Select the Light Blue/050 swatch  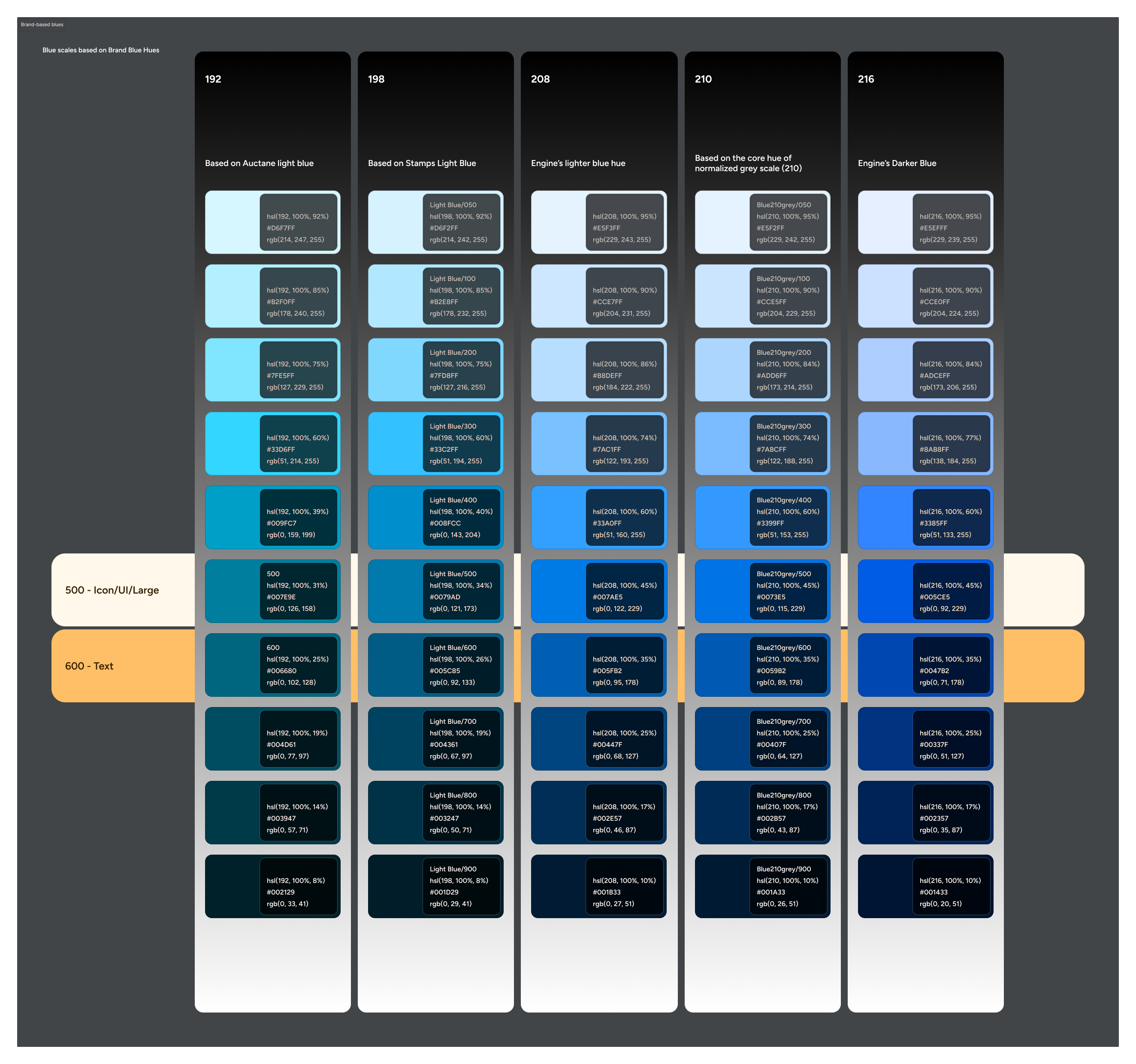[x=435, y=222]
